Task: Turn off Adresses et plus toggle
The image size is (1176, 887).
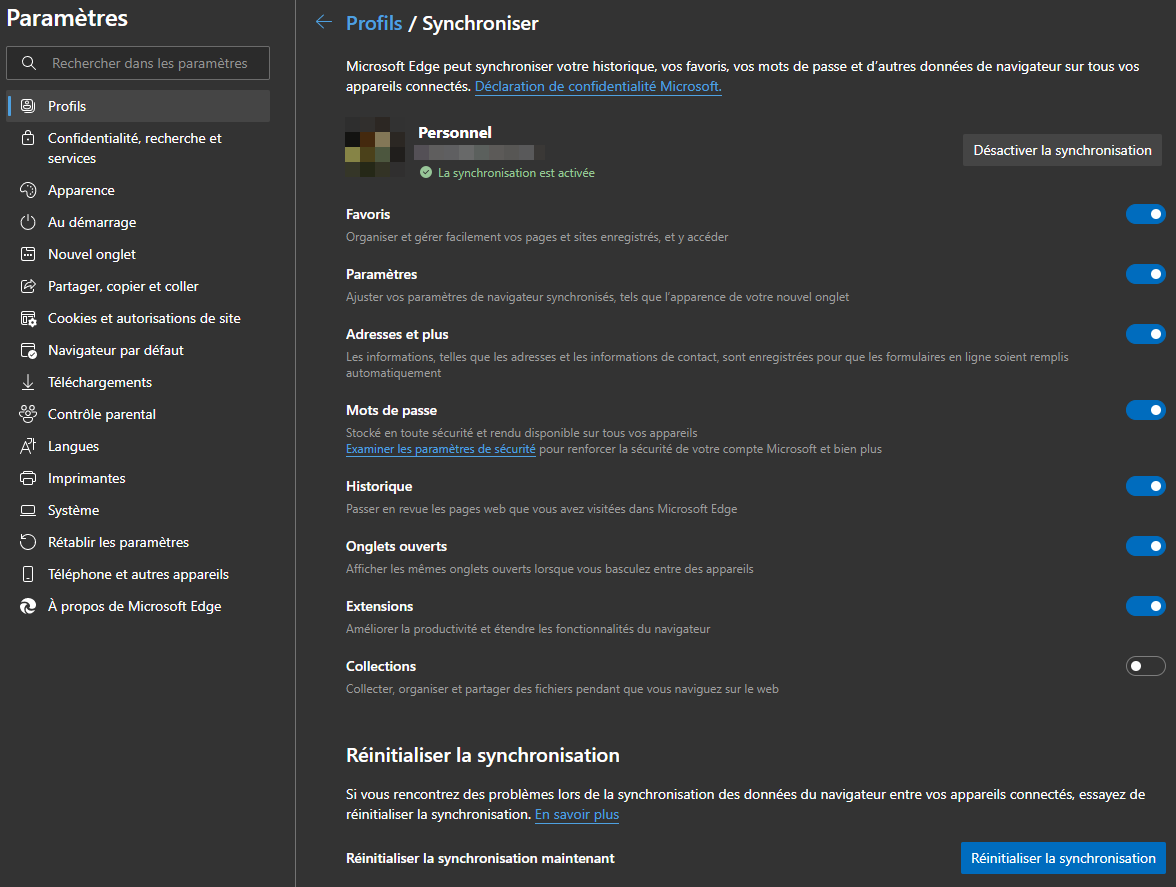Action: point(1145,334)
